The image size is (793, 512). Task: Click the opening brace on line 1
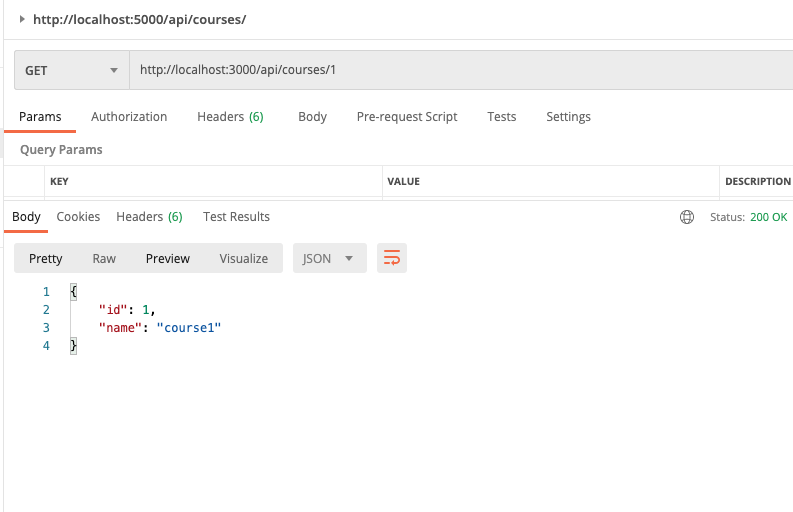point(73,291)
